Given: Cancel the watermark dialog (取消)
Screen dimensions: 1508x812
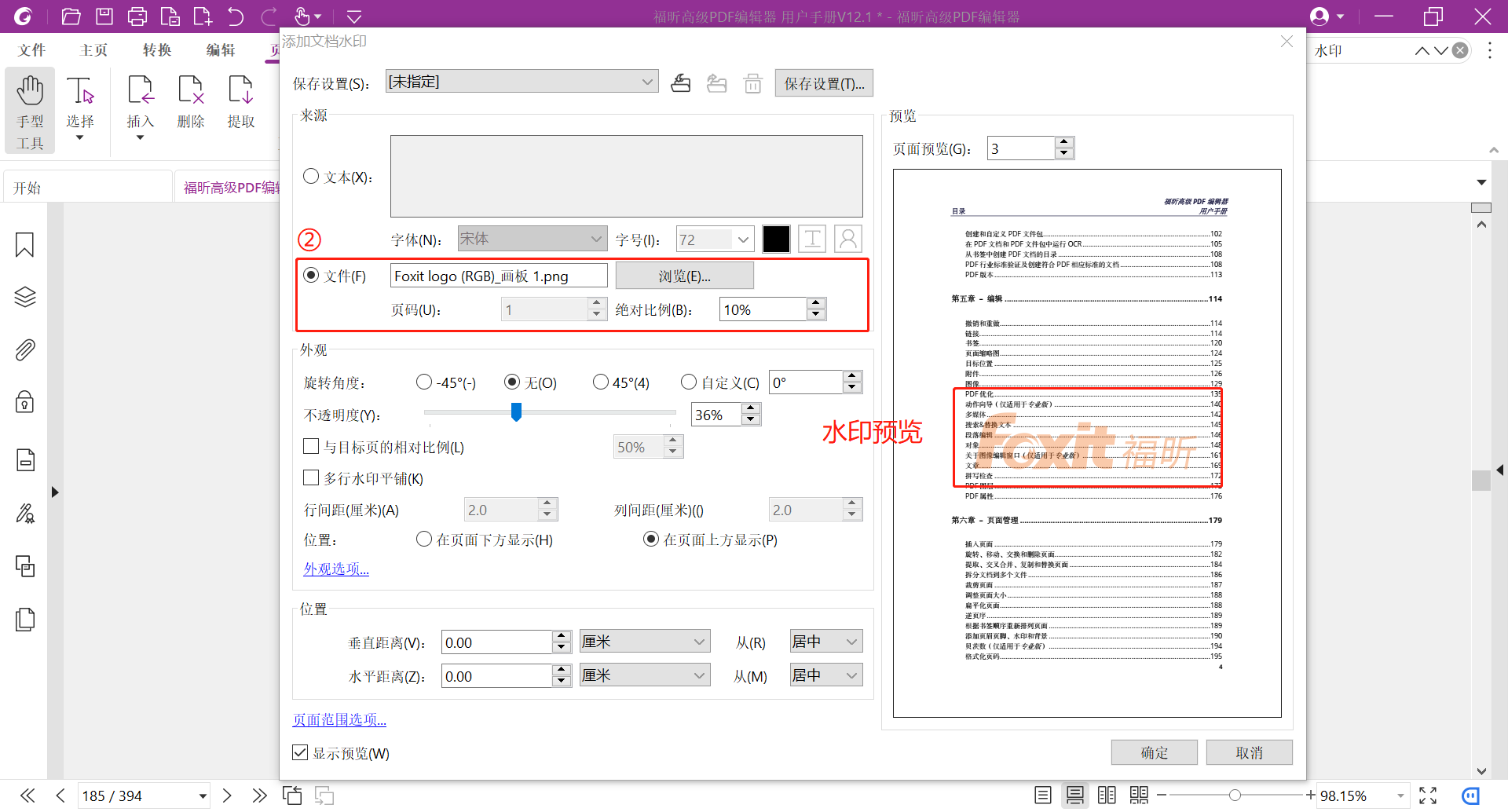Looking at the screenshot, I should (x=1249, y=752).
